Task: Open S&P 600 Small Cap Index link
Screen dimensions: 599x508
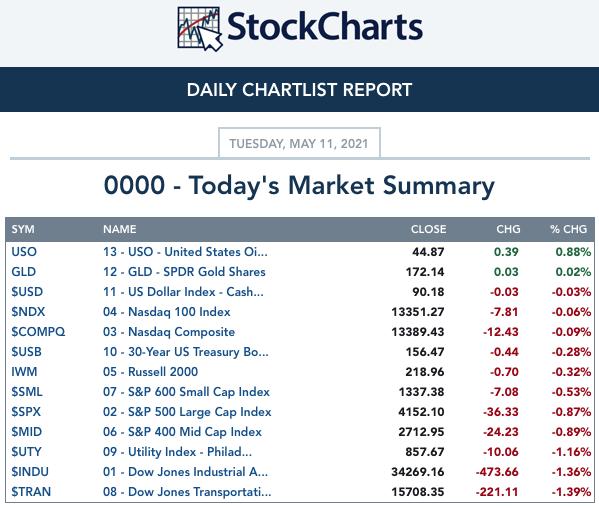Action: tap(186, 392)
